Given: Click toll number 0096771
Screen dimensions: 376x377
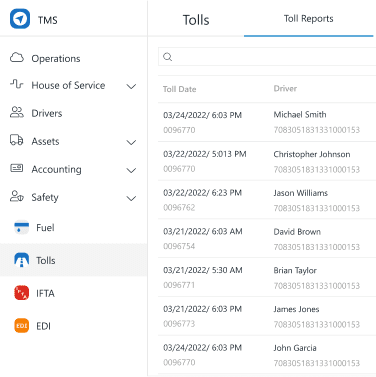Looking at the screenshot, I should [179, 285].
